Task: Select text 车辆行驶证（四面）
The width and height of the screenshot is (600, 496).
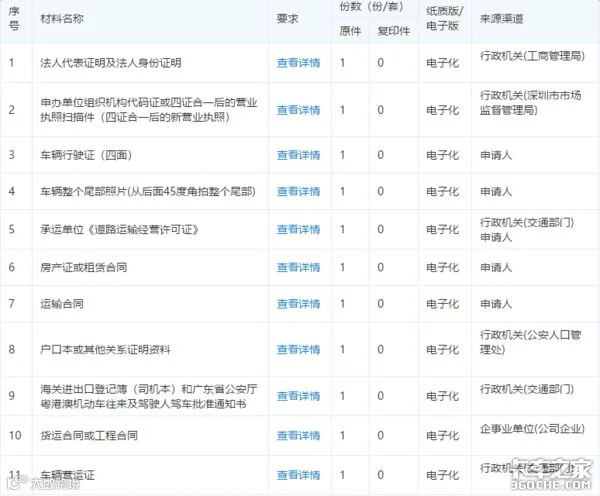Action: (x=86, y=155)
